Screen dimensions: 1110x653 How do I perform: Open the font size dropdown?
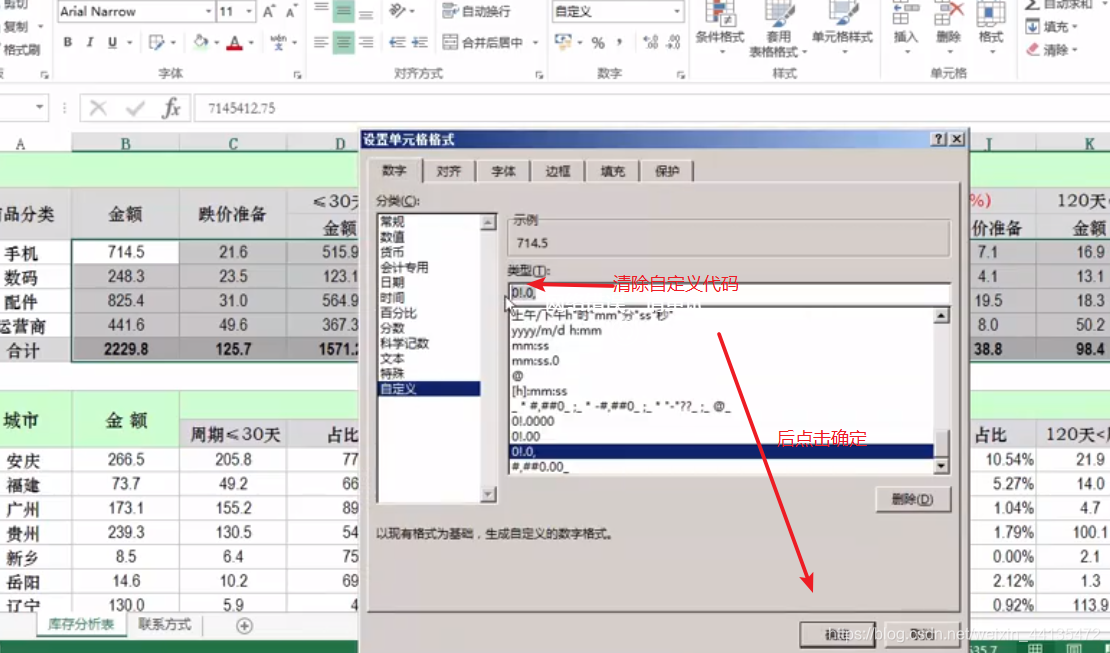pos(248,11)
